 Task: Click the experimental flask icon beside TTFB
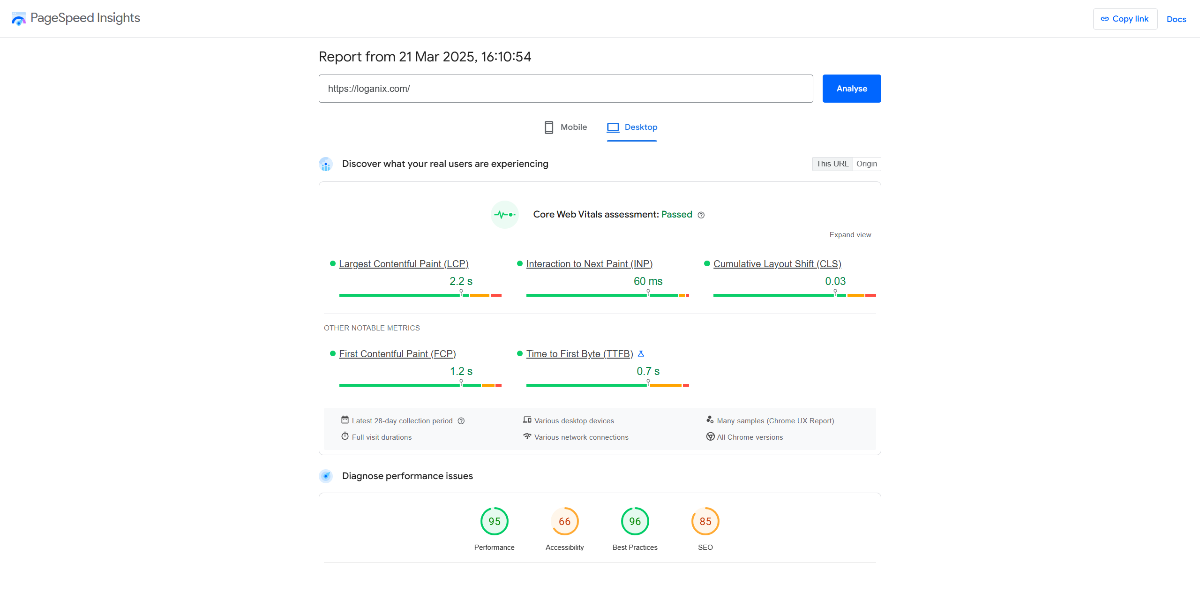[x=641, y=354]
